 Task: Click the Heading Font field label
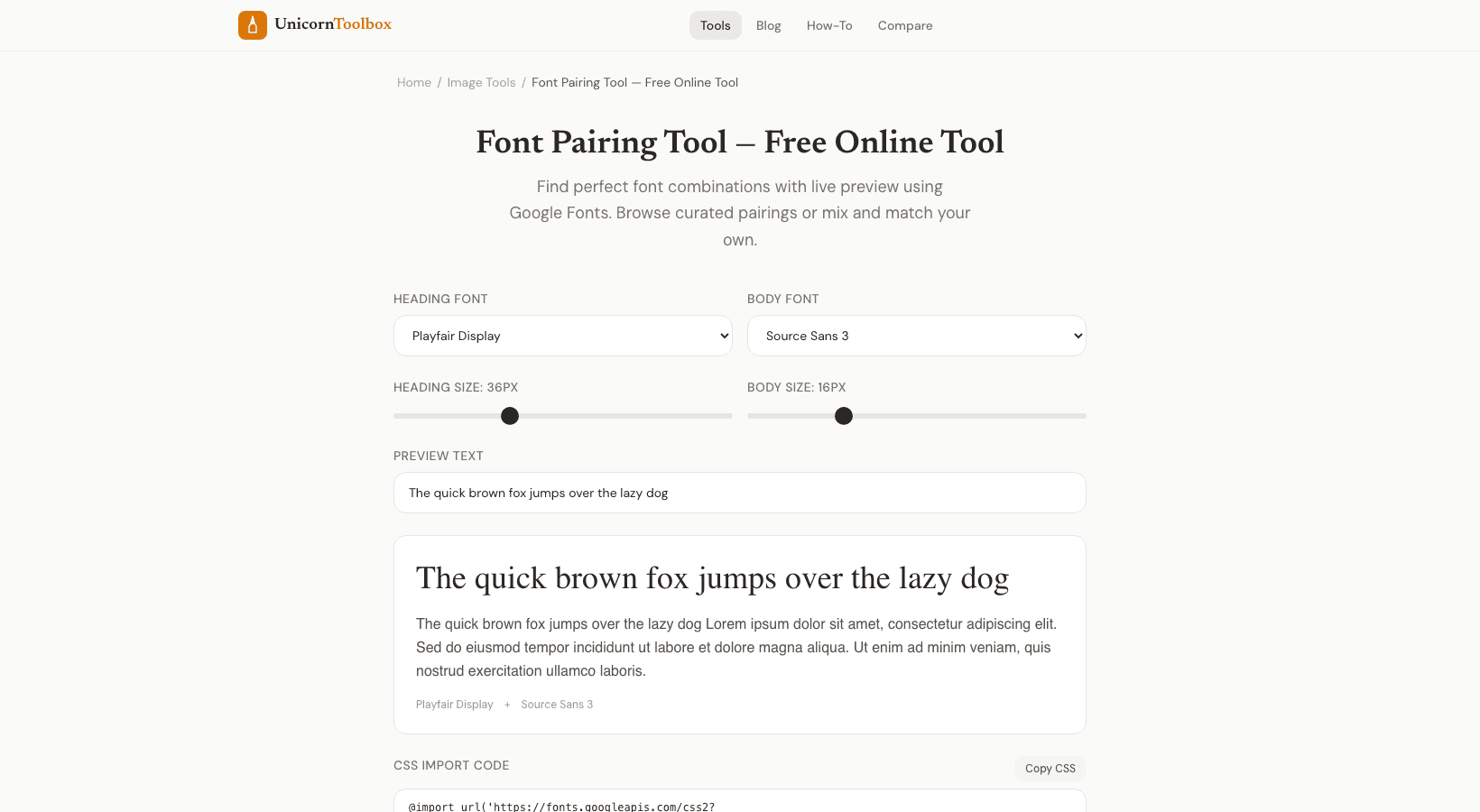point(440,299)
